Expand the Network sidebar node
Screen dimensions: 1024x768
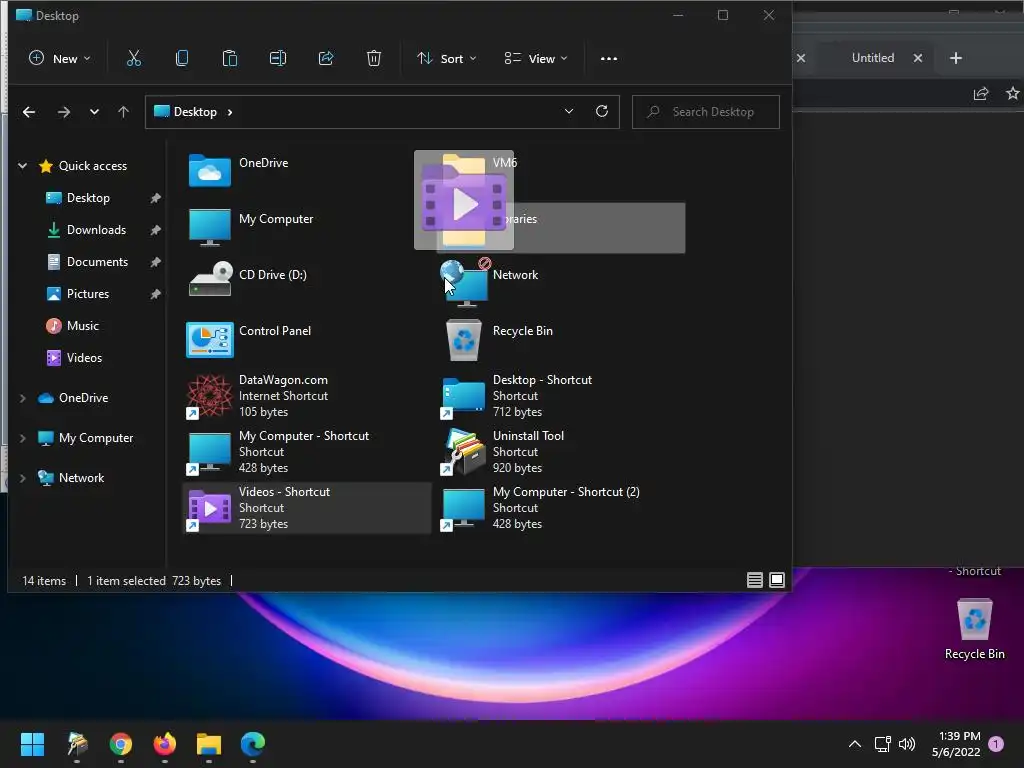pyautogui.click(x=22, y=478)
